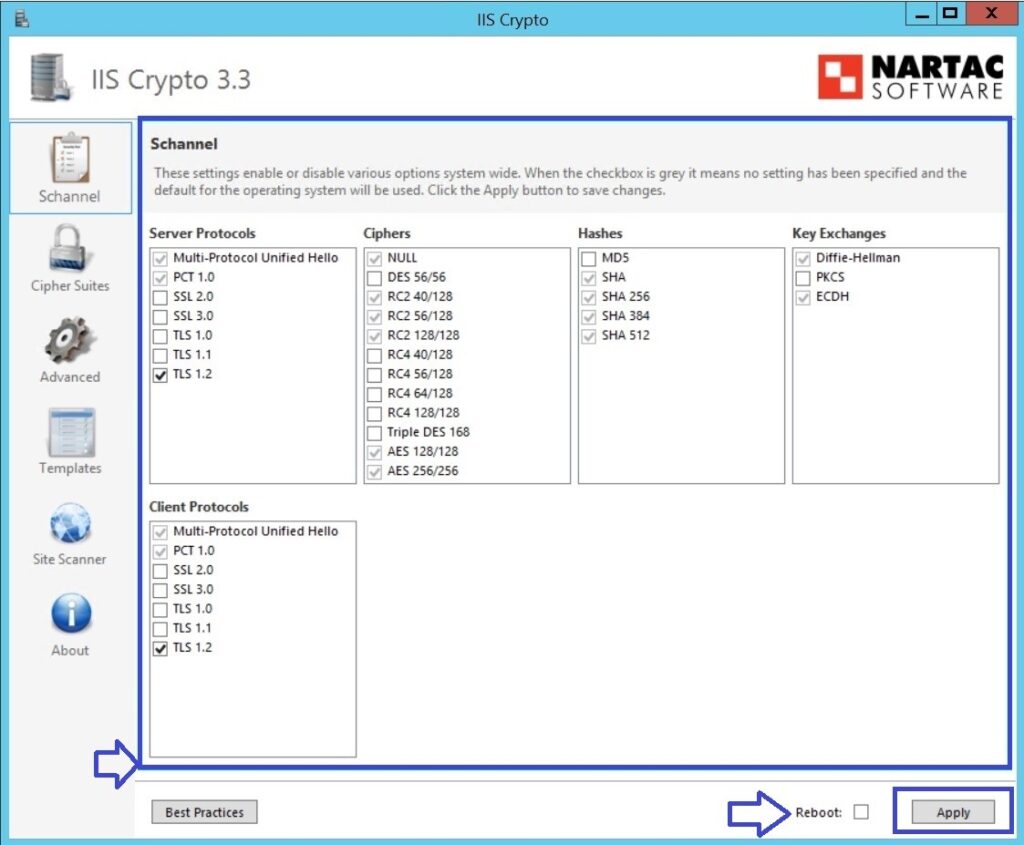Toggle the AES 128/128 cipher checkbox
1024x845 pixels.
point(374,453)
